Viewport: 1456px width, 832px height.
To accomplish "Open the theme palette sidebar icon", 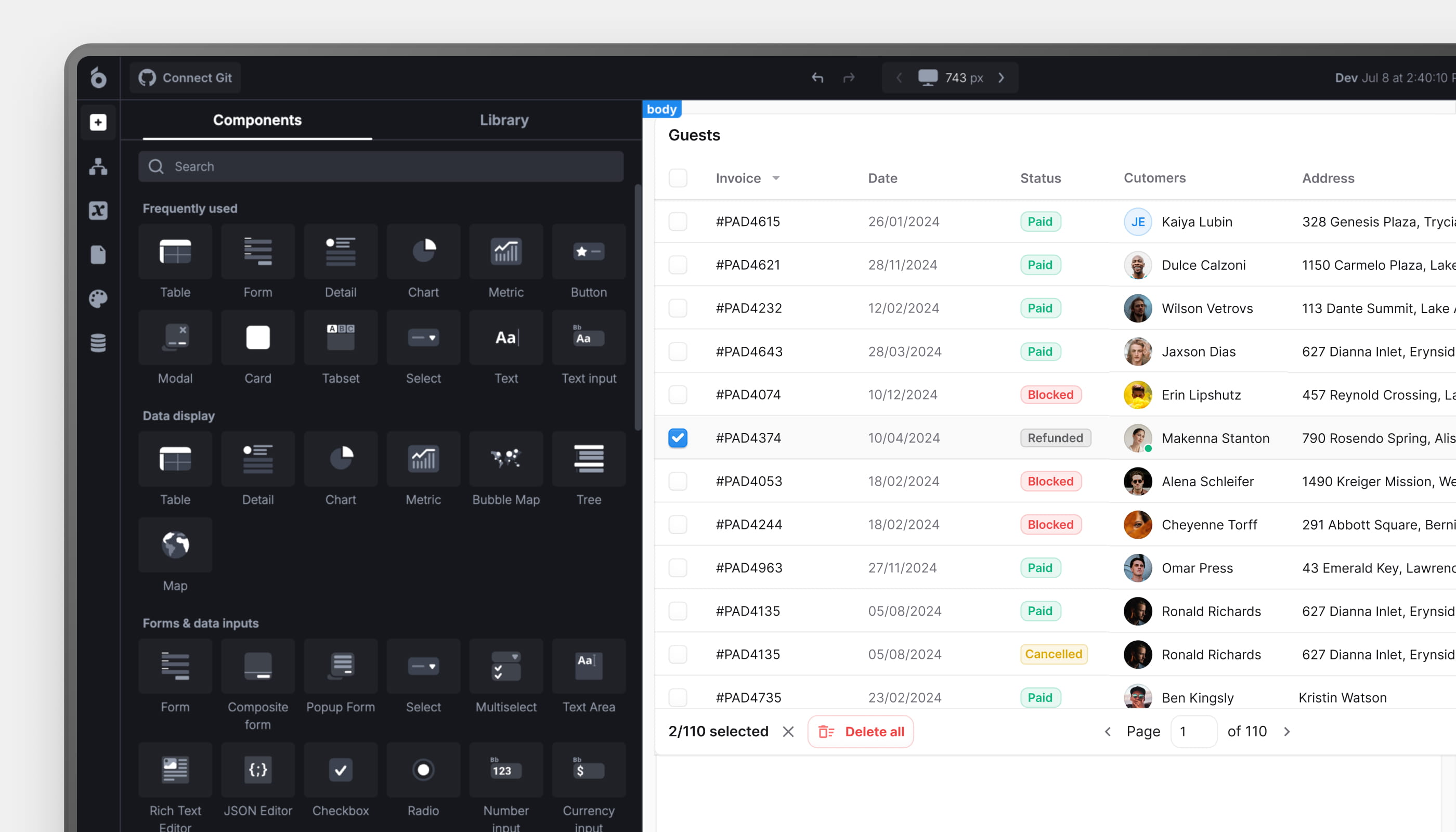I will 98,298.
